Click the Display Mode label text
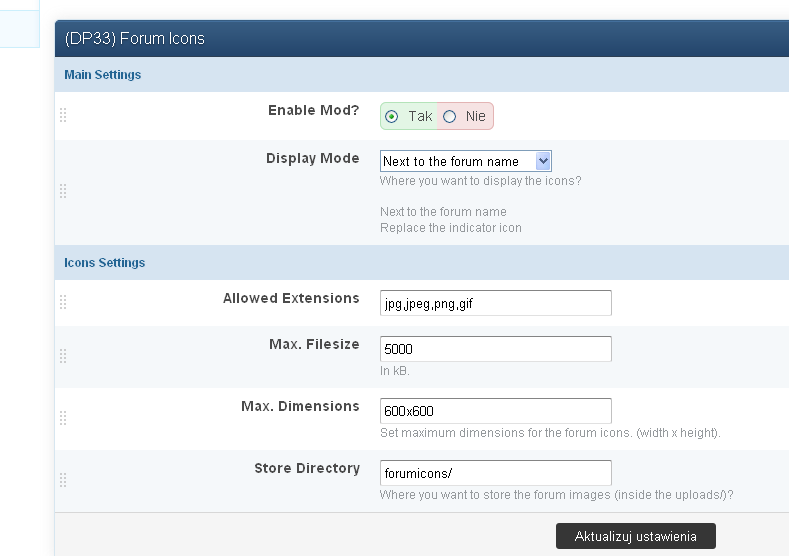This screenshot has height=556, width=789. [312, 158]
